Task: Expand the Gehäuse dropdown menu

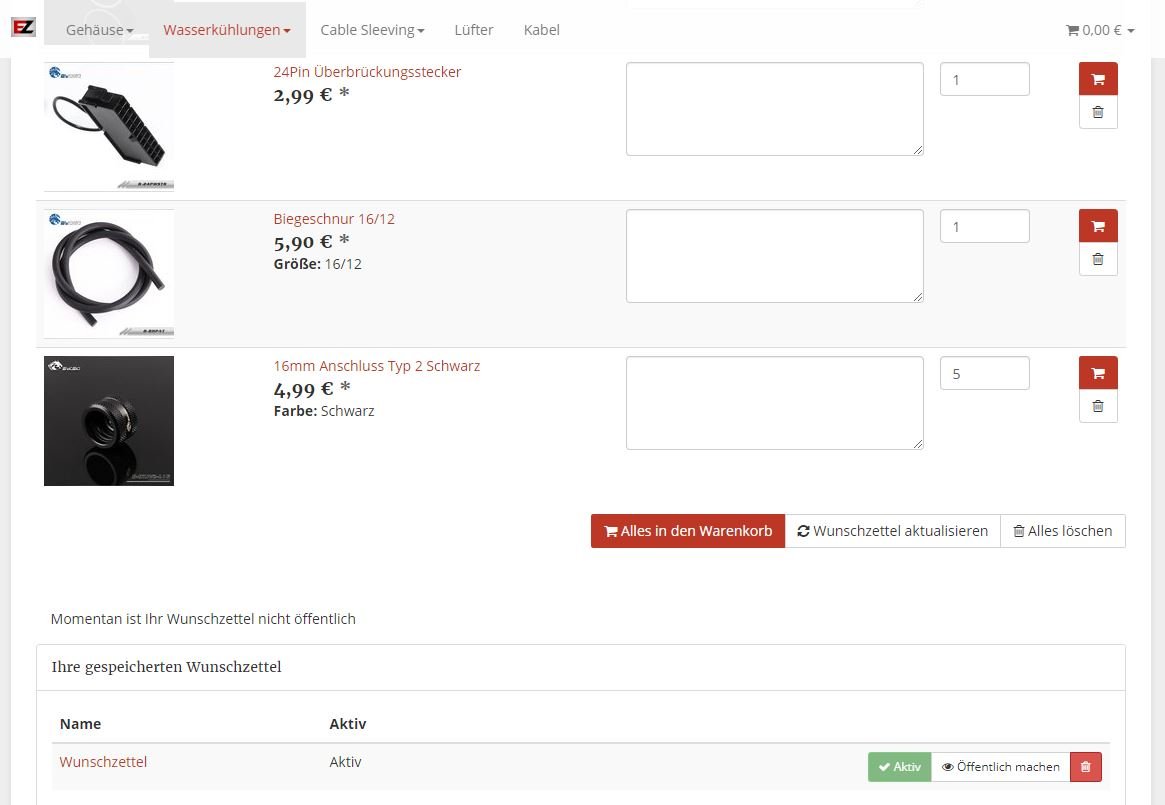Action: coord(99,30)
